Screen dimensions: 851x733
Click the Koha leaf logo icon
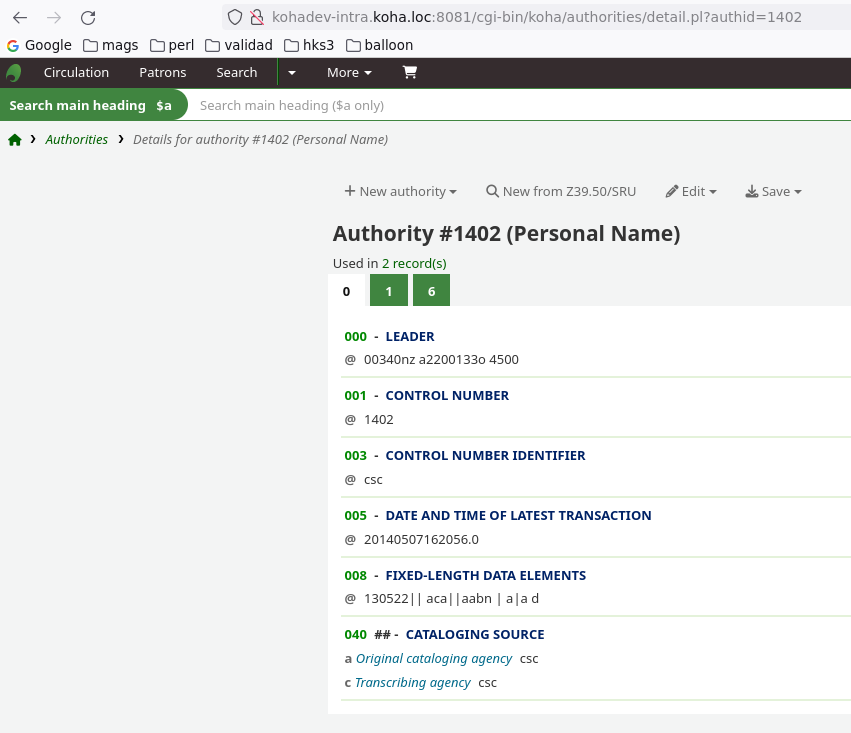[14, 73]
